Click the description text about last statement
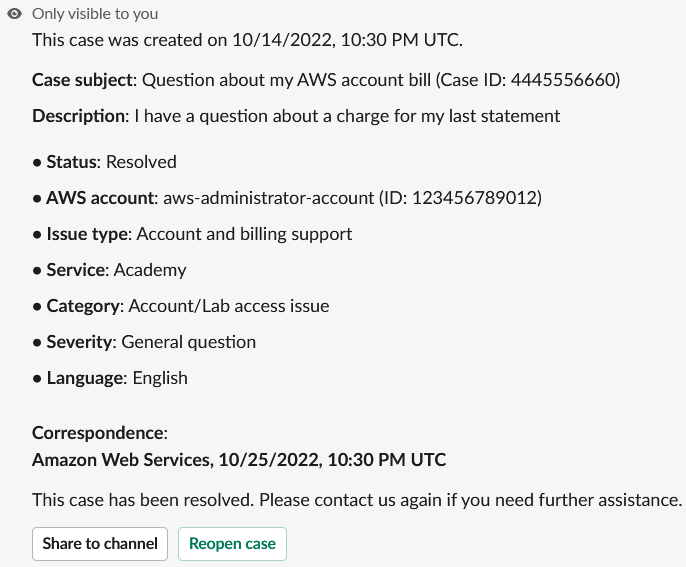 [x=347, y=116]
